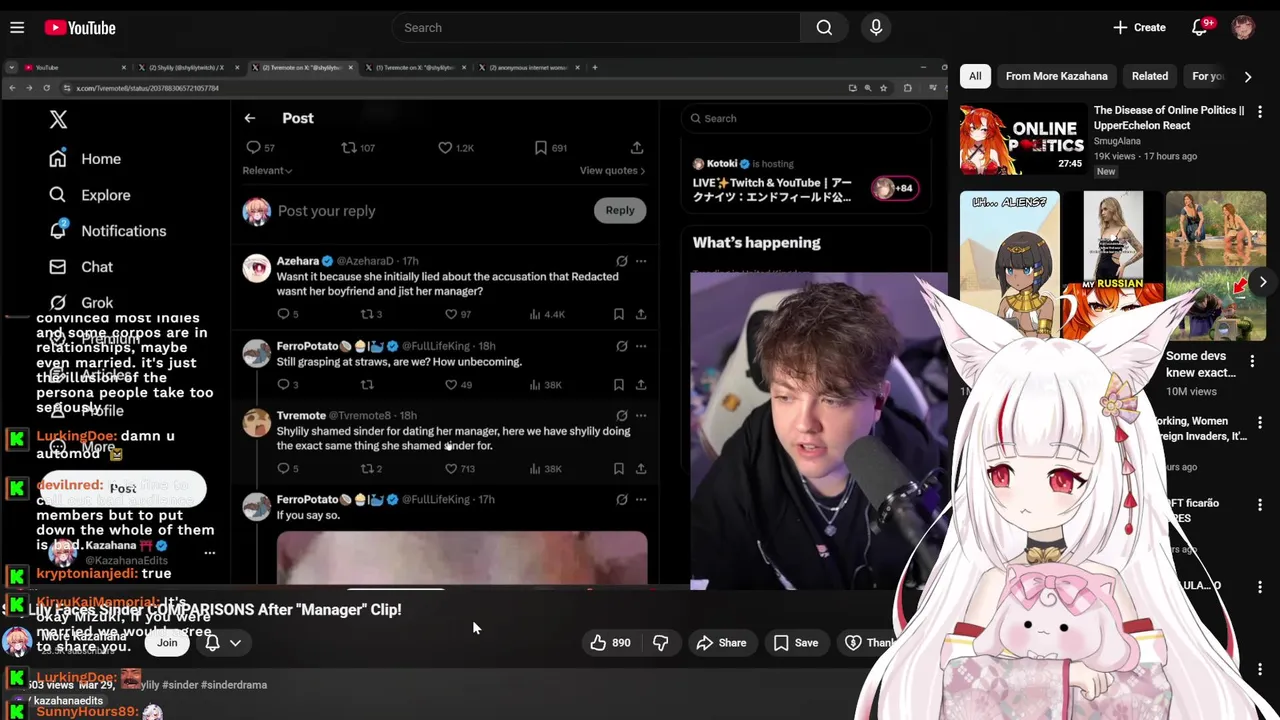Open more menu on FerroPotato's 17h reply
This screenshot has height=720, width=1280.
coord(641,499)
